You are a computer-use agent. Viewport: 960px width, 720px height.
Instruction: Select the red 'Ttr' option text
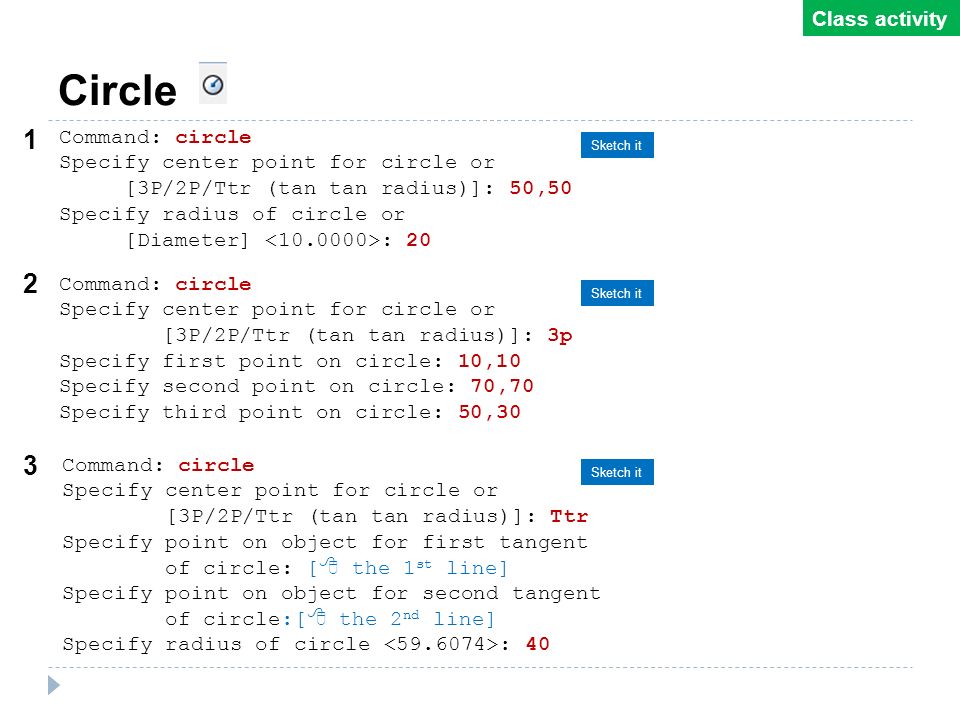coord(569,516)
